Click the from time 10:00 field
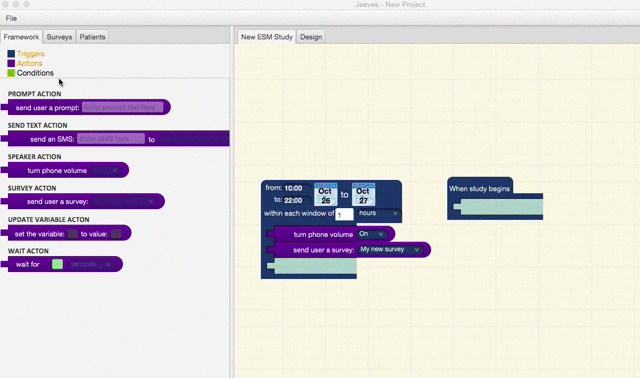This screenshot has width=640, height=378. [297, 188]
